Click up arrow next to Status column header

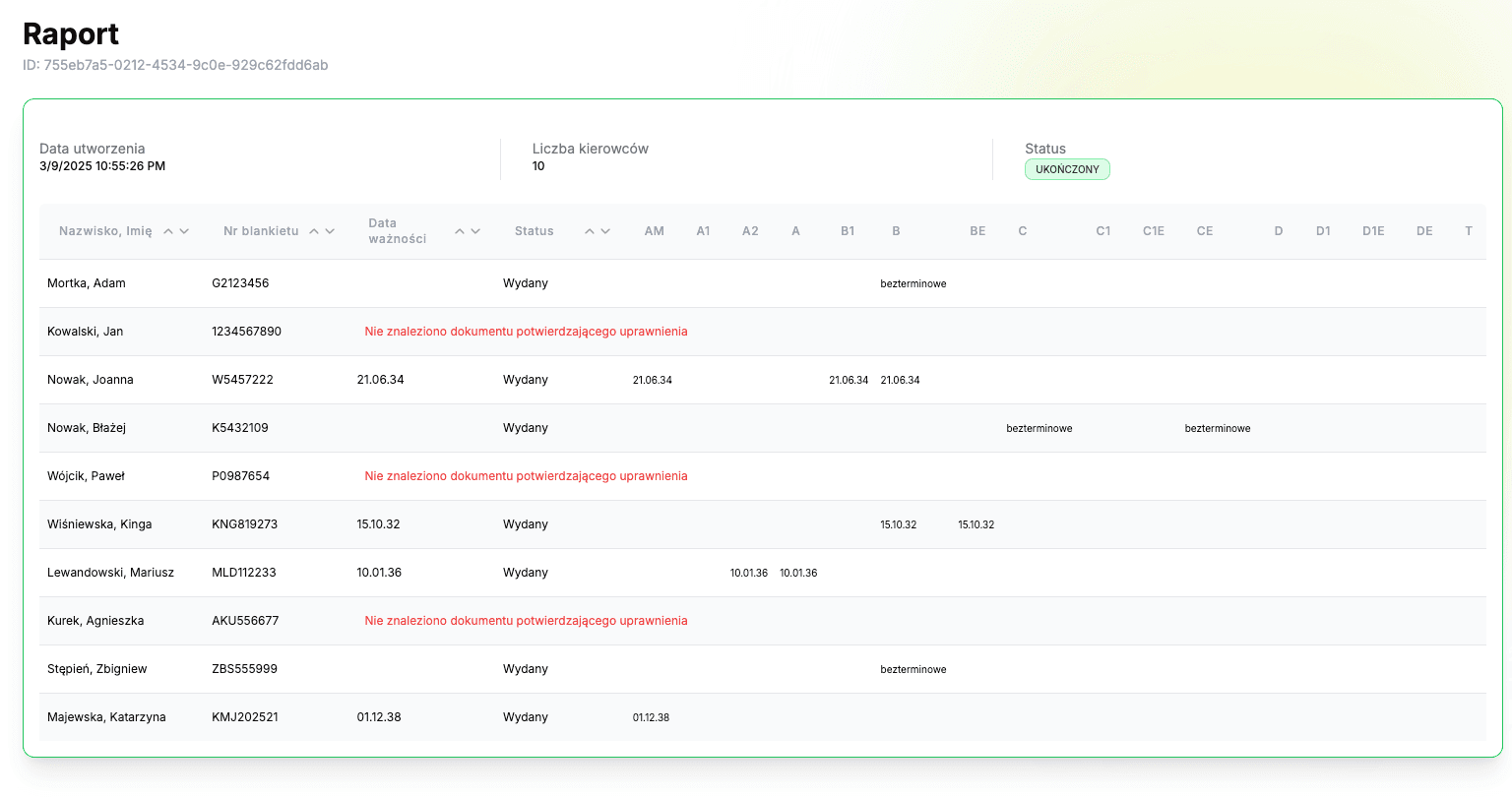coord(590,231)
